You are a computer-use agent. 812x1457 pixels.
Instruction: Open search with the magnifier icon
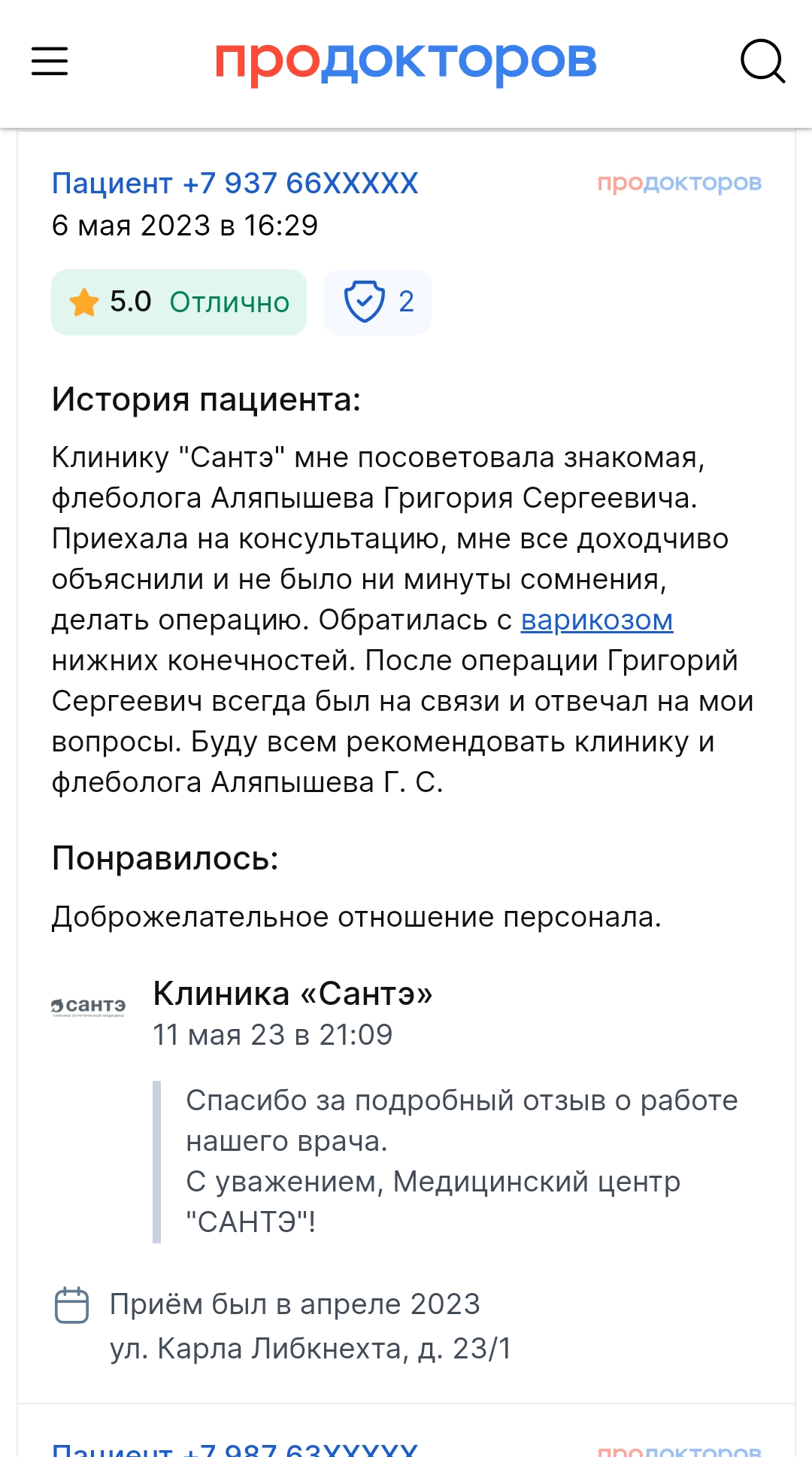click(763, 61)
